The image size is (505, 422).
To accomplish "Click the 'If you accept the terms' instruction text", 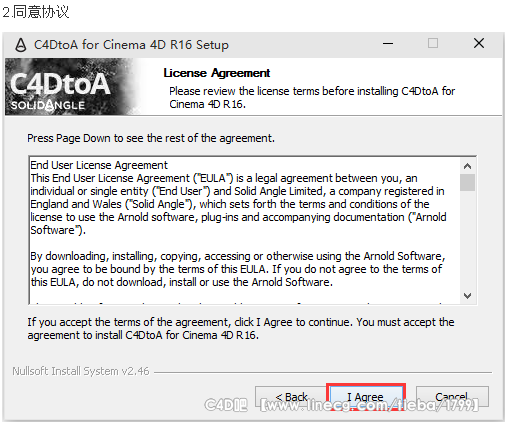I will point(241,329).
